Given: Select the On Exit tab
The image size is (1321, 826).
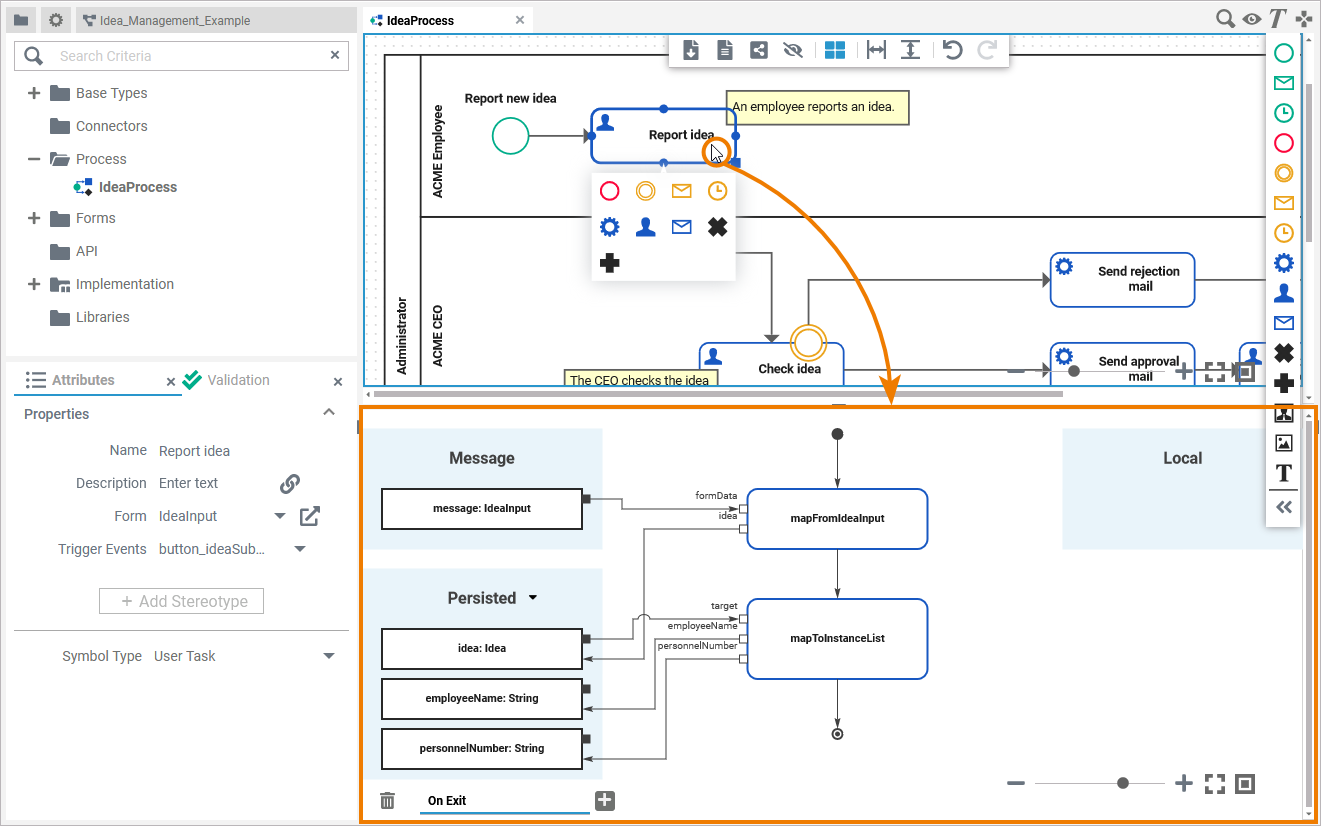Looking at the screenshot, I should (447, 801).
